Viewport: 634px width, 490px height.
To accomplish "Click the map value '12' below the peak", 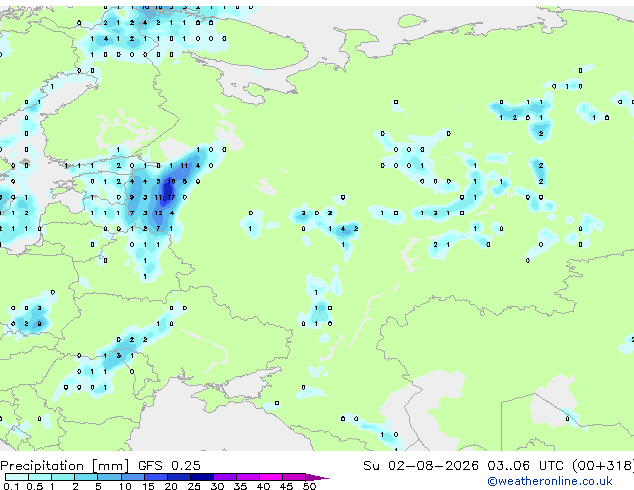I will pyautogui.click(x=158, y=213).
